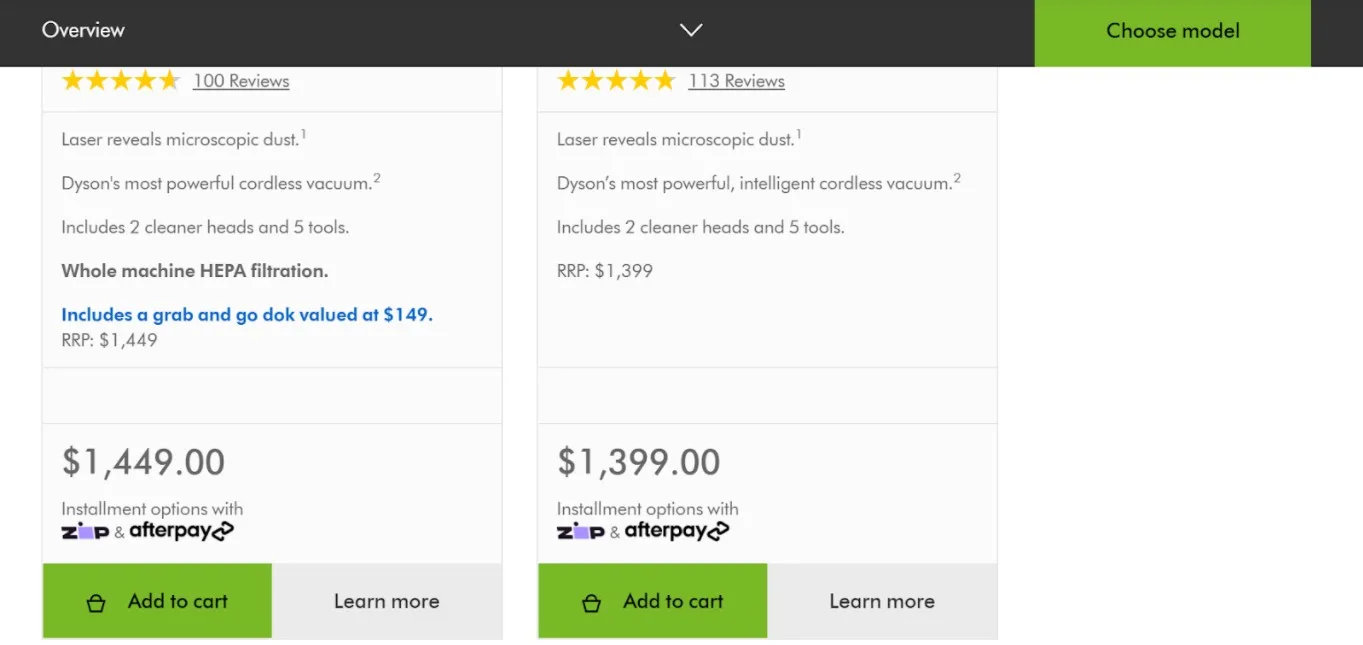
Task: Click the $1,399.00 price text
Action: coord(638,462)
